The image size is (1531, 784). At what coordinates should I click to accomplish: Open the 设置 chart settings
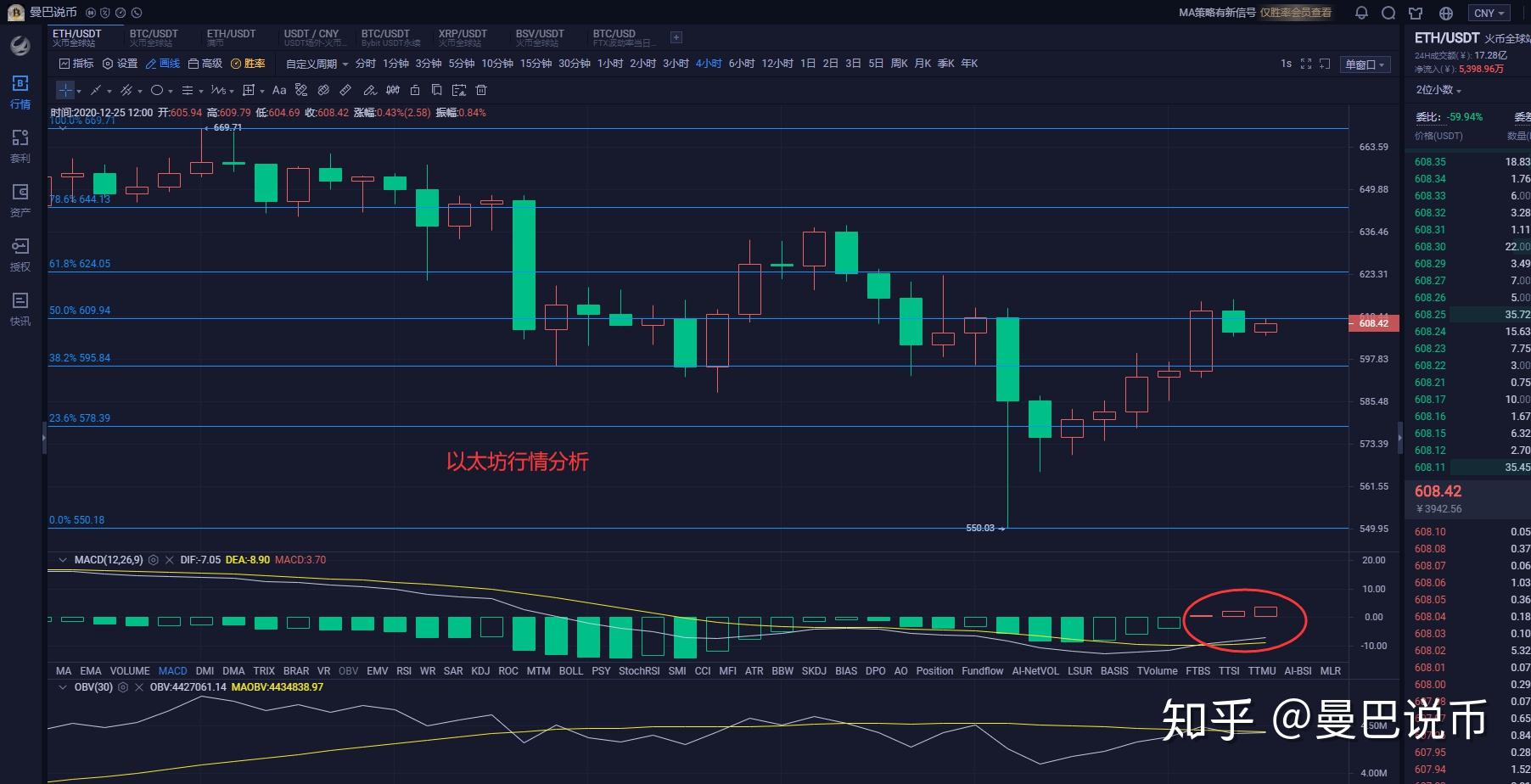(x=120, y=64)
